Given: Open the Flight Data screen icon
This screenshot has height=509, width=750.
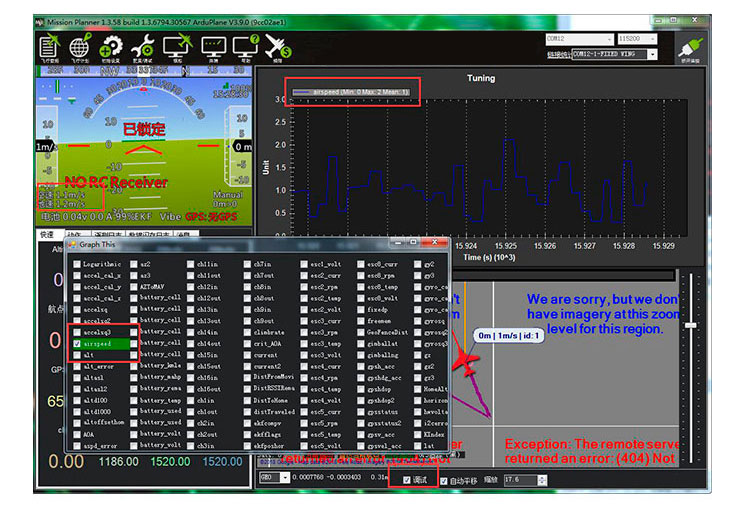Looking at the screenshot, I should [x=49, y=47].
